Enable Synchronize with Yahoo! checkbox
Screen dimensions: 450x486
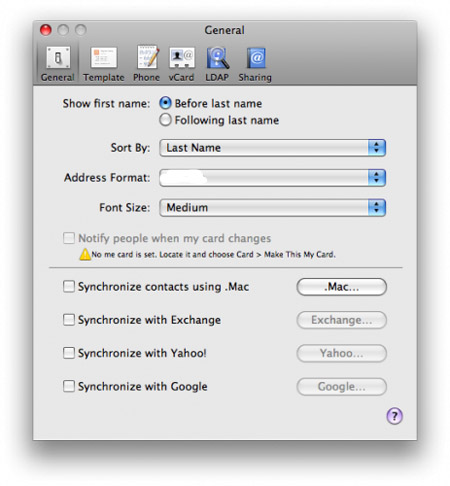69,353
